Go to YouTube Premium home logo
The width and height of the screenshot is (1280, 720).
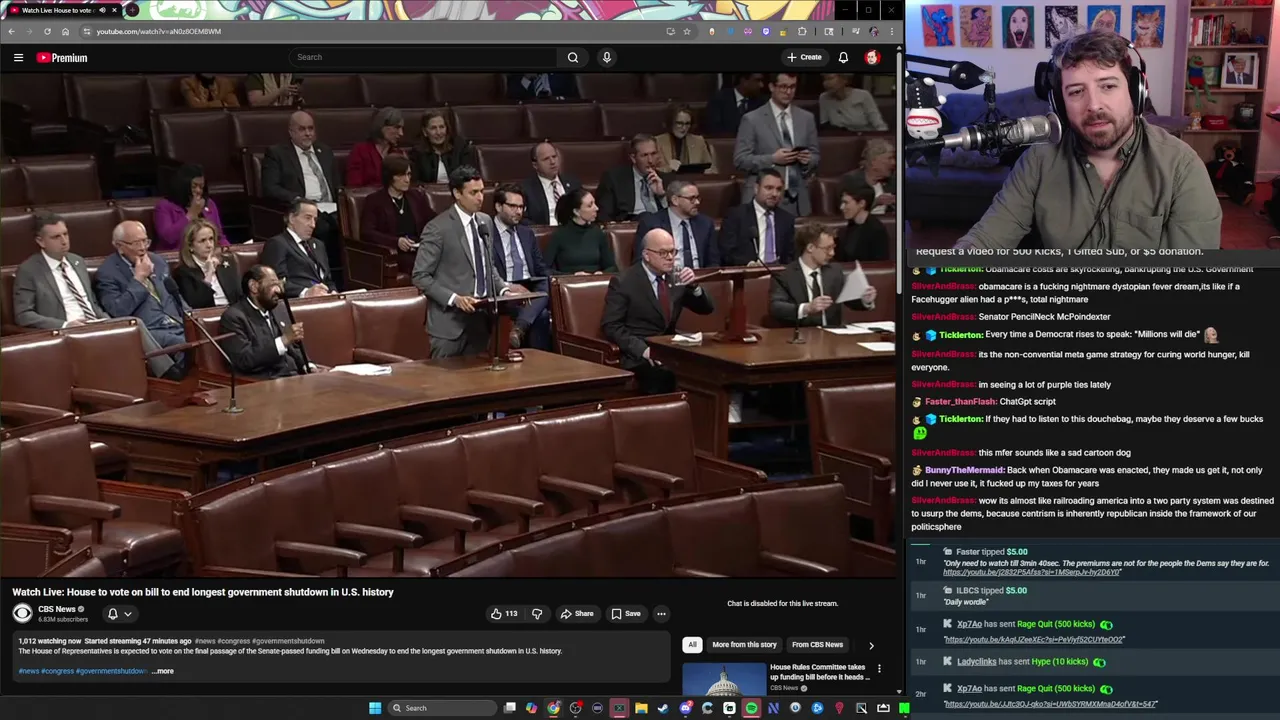click(62, 58)
